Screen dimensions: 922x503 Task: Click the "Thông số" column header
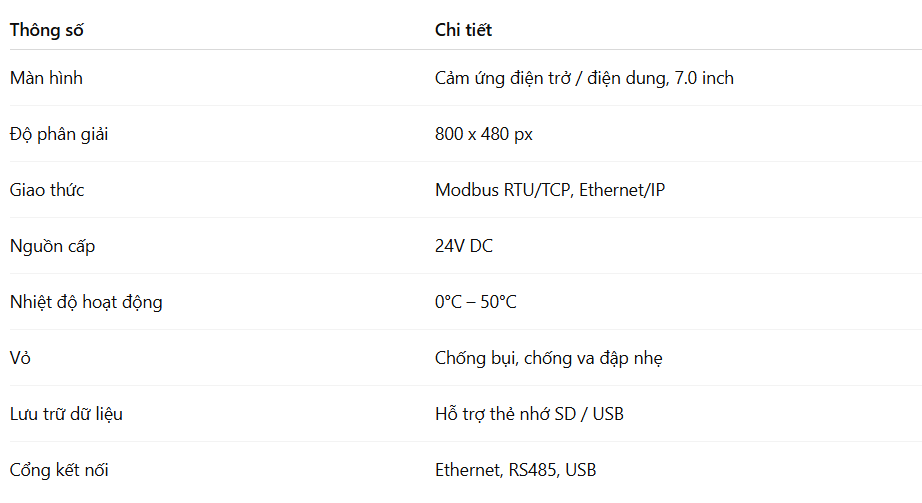click(46, 30)
